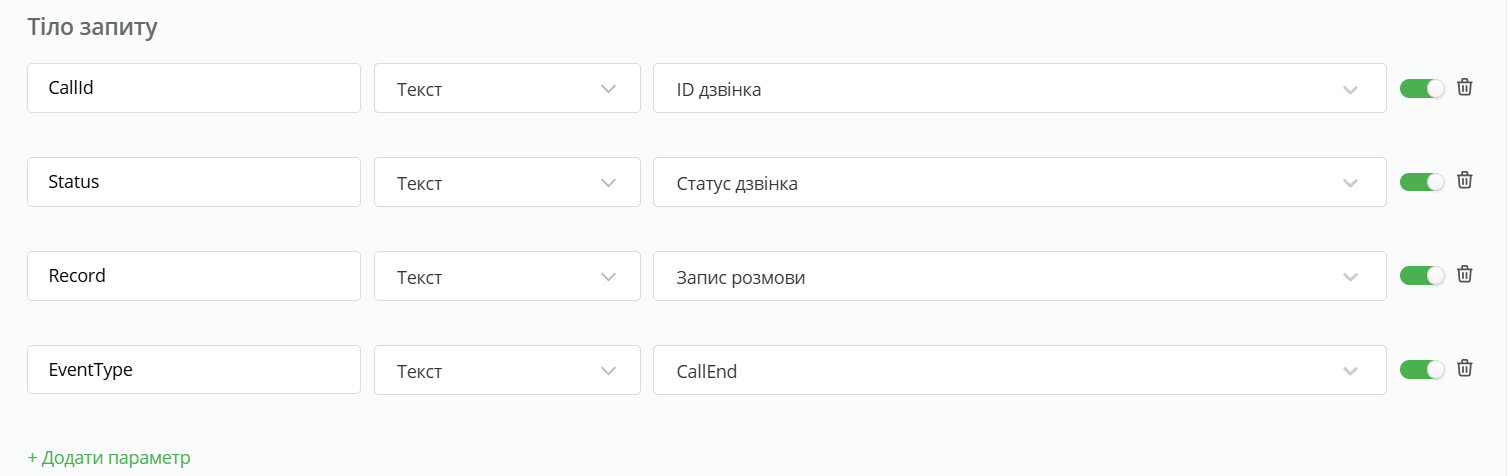Delete the CallId parameter row
Viewport: 1510px width, 476px height.
click(1464, 88)
